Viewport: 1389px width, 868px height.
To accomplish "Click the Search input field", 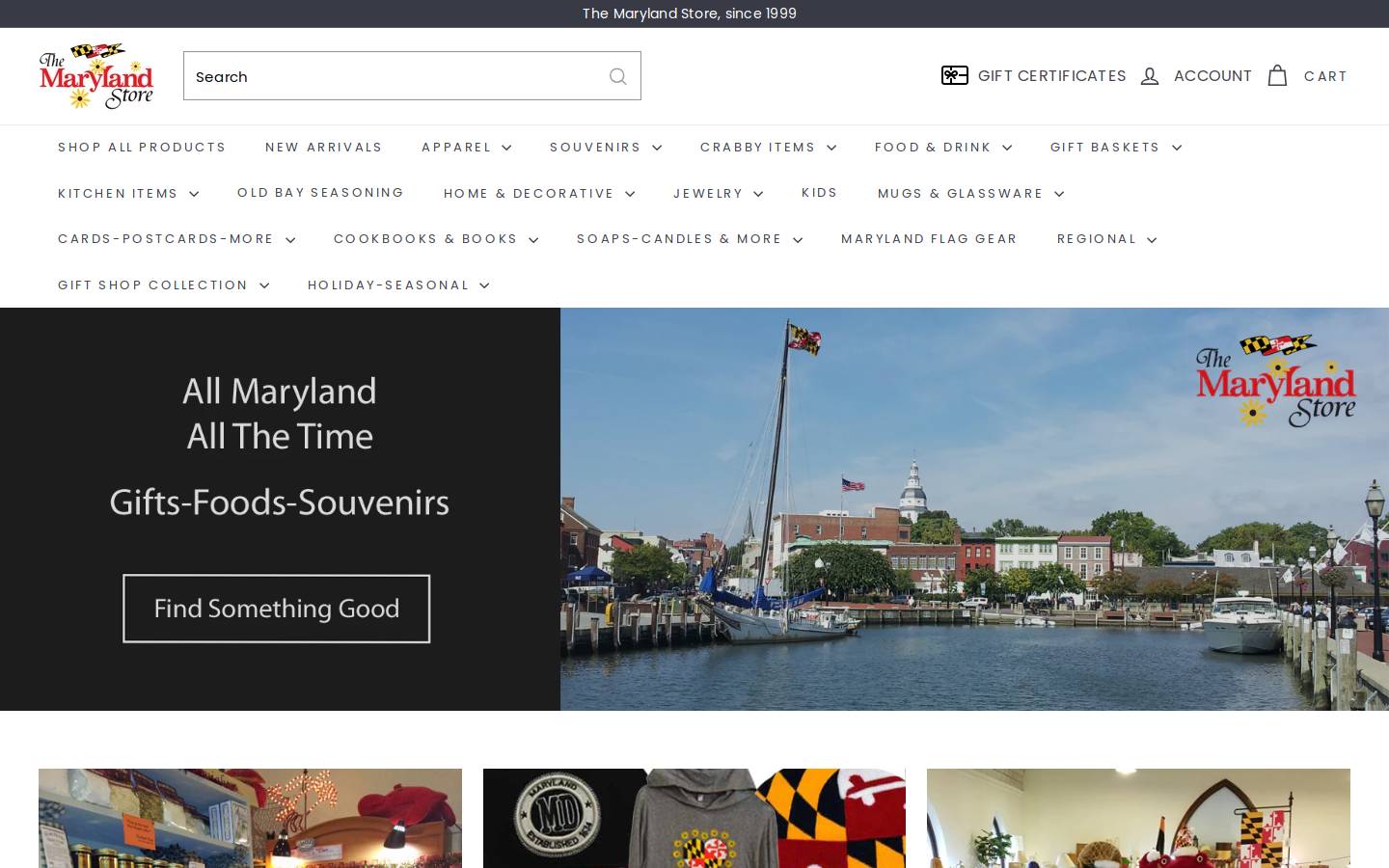I will click(x=412, y=76).
